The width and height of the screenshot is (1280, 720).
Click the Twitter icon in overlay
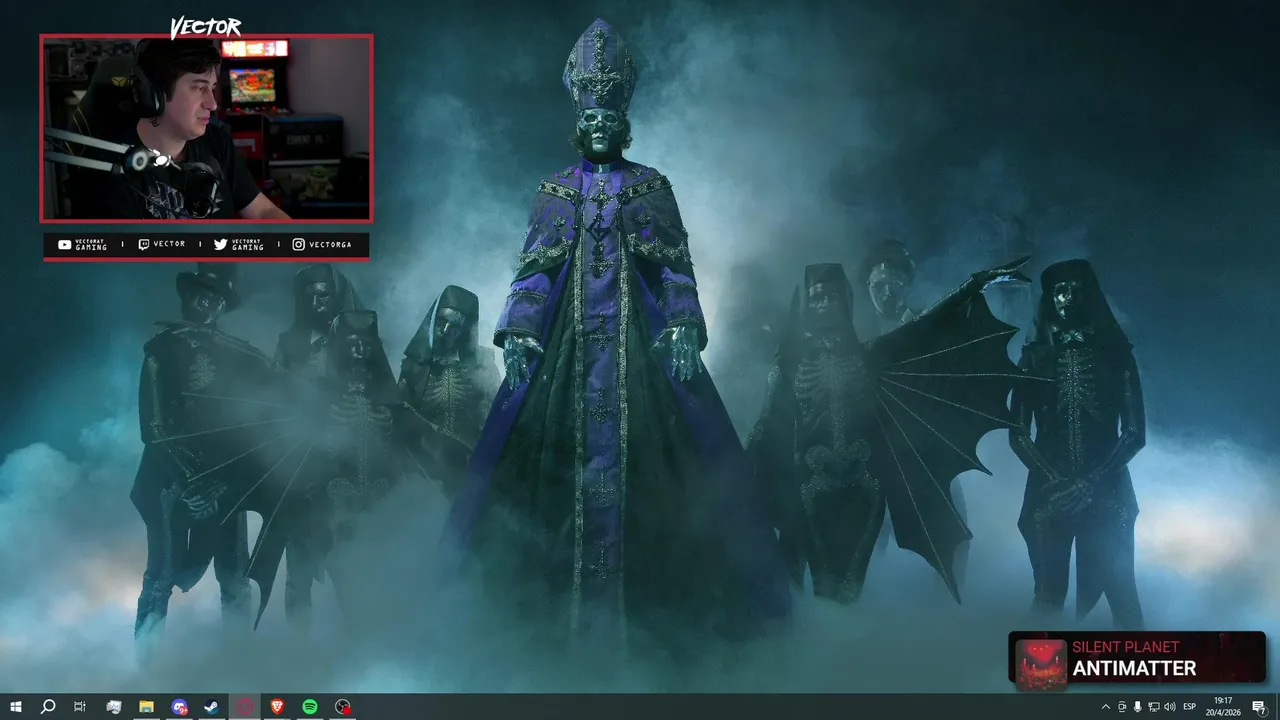tap(220, 245)
